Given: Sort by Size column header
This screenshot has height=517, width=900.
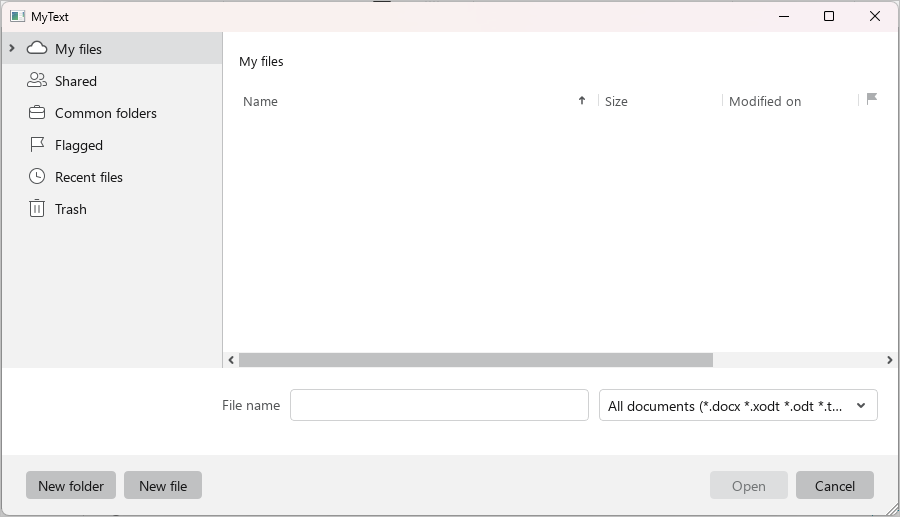Looking at the screenshot, I should tap(616, 102).
